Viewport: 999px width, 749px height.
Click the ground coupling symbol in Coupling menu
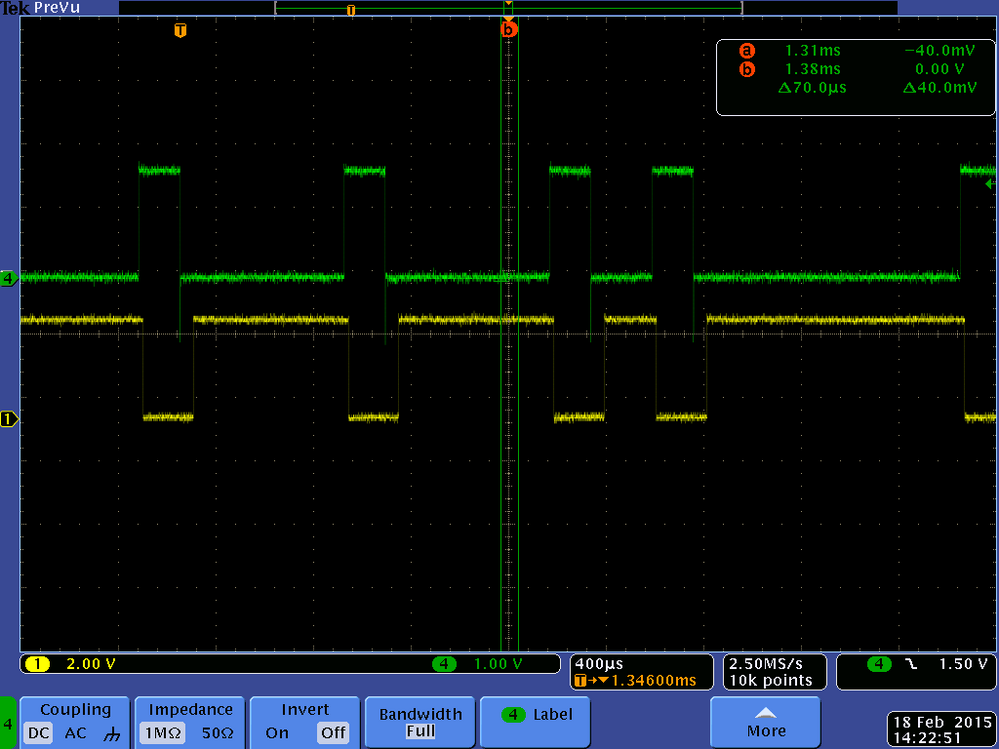click(x=110, y=732)
